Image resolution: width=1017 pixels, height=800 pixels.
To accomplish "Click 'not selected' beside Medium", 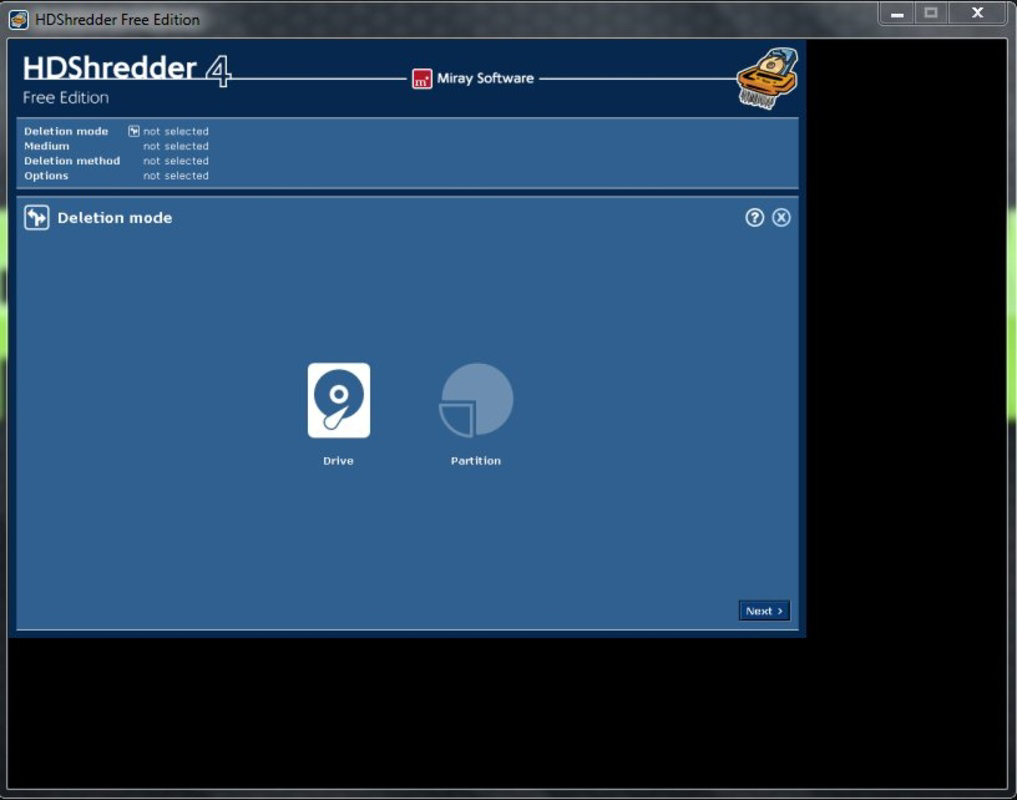I will [x=176, y=146].
